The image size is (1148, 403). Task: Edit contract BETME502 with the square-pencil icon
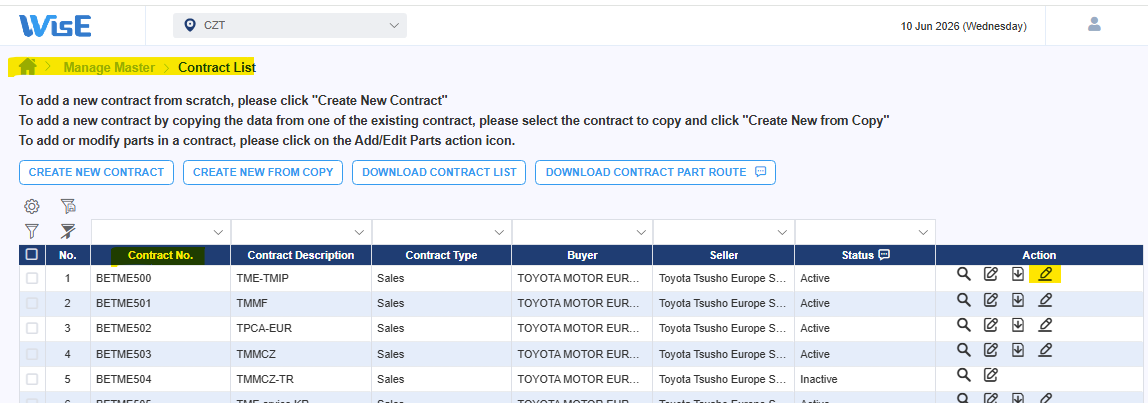point(991,325)
